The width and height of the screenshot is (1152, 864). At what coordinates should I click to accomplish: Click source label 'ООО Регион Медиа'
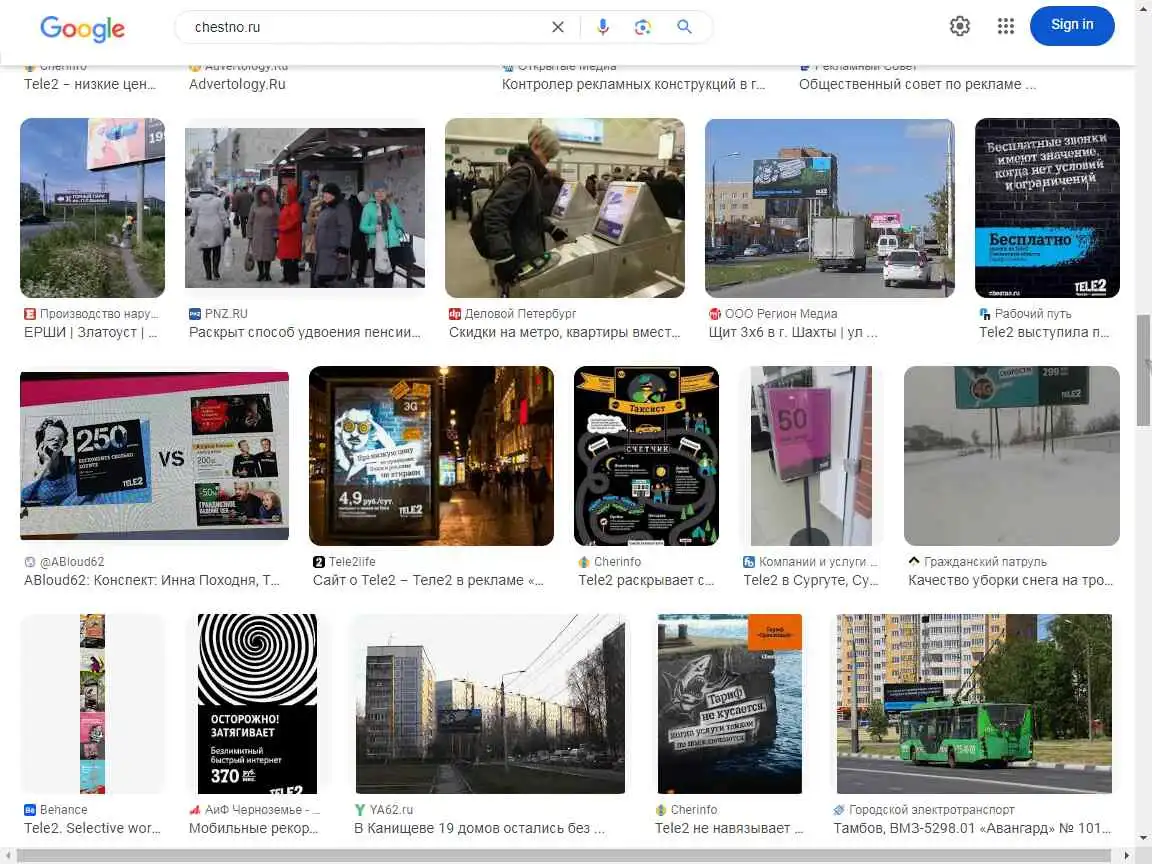(781, 314)
